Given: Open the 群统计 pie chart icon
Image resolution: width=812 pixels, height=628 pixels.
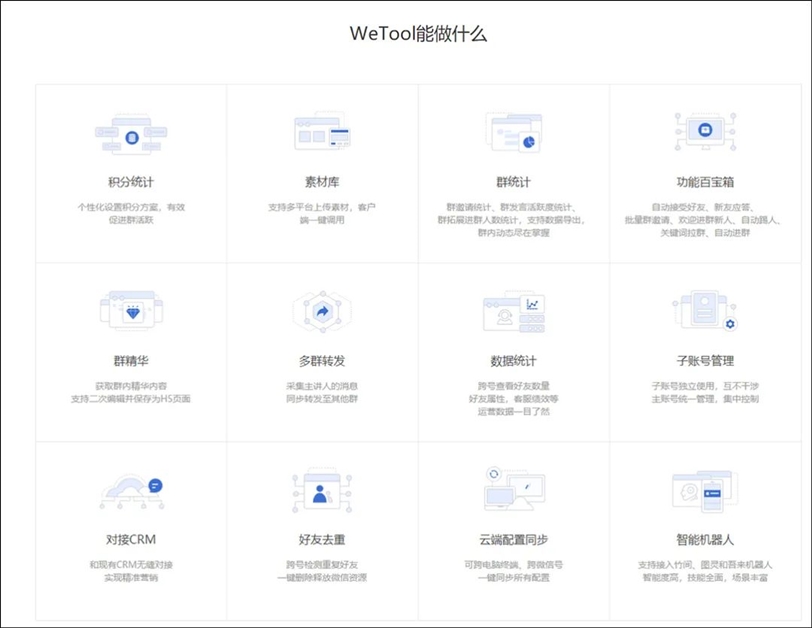Looking at the screenshot, I should tap(514, 132).
